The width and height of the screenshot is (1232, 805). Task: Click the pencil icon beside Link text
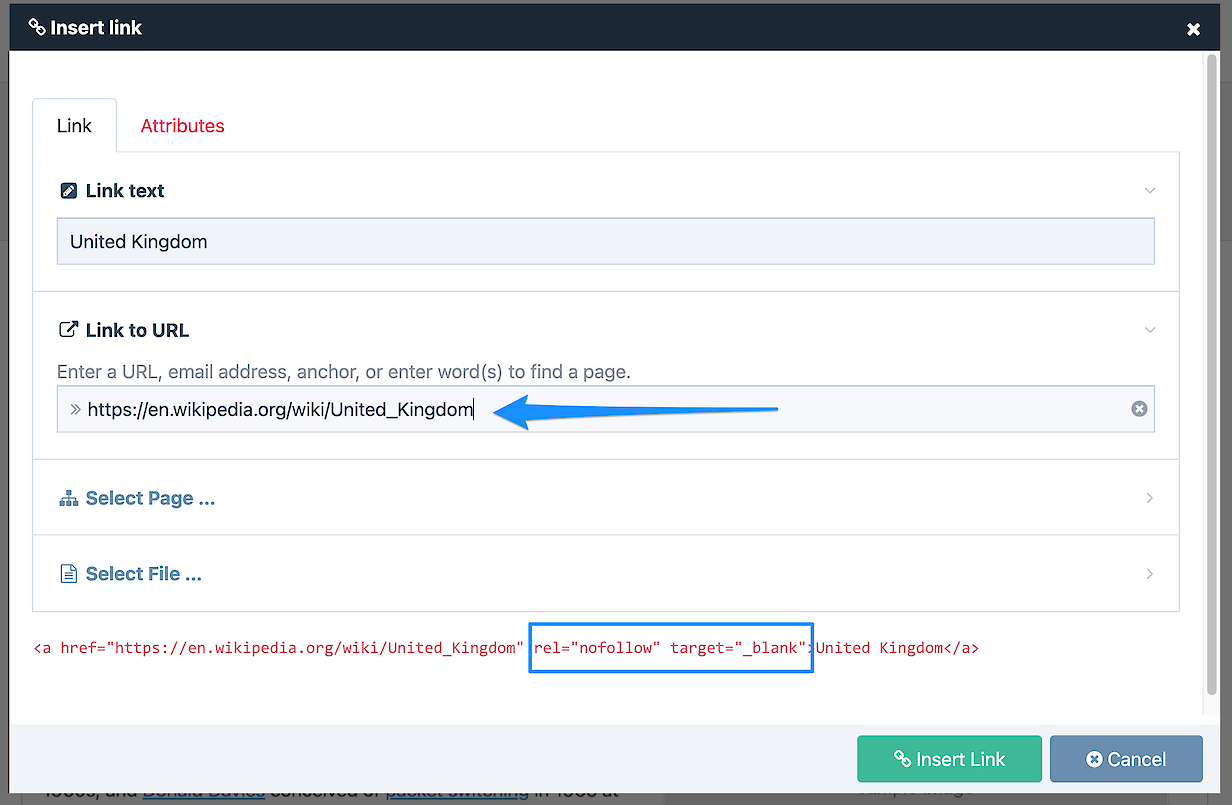(x=69, y=190)
